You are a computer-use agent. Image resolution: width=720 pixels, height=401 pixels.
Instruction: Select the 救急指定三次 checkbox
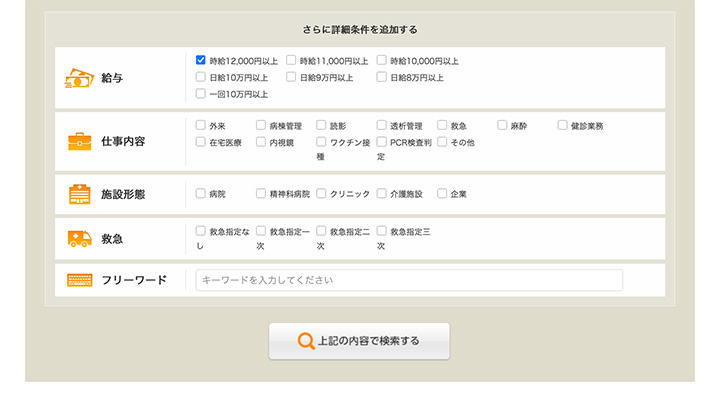point(382,231)
